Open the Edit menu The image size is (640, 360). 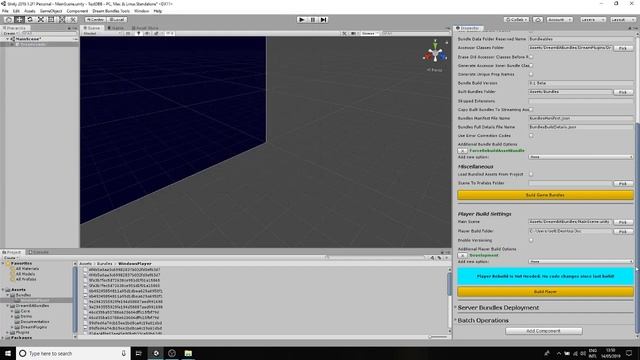[x=16, y=11]
